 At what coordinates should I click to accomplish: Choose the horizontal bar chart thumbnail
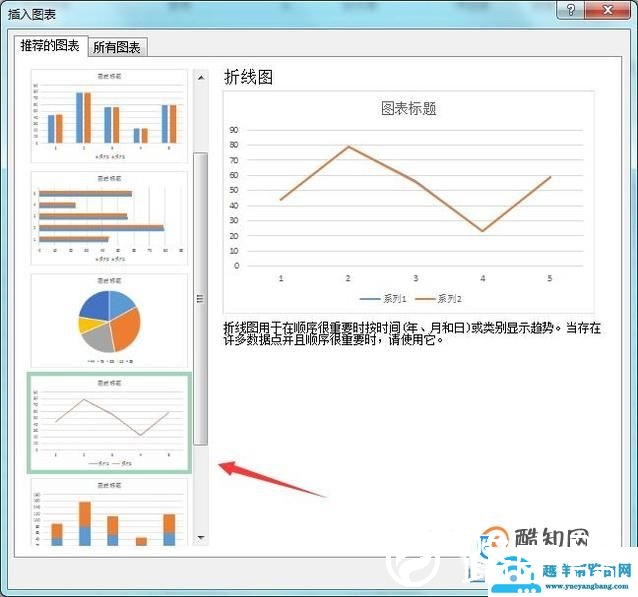[109, 218]
